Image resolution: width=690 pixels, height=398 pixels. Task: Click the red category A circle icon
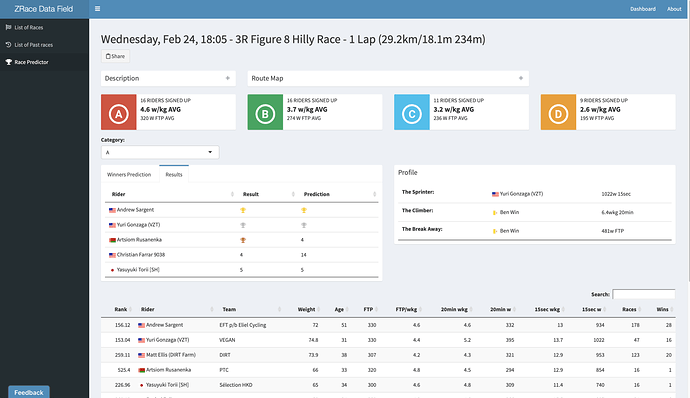[118, 114]
